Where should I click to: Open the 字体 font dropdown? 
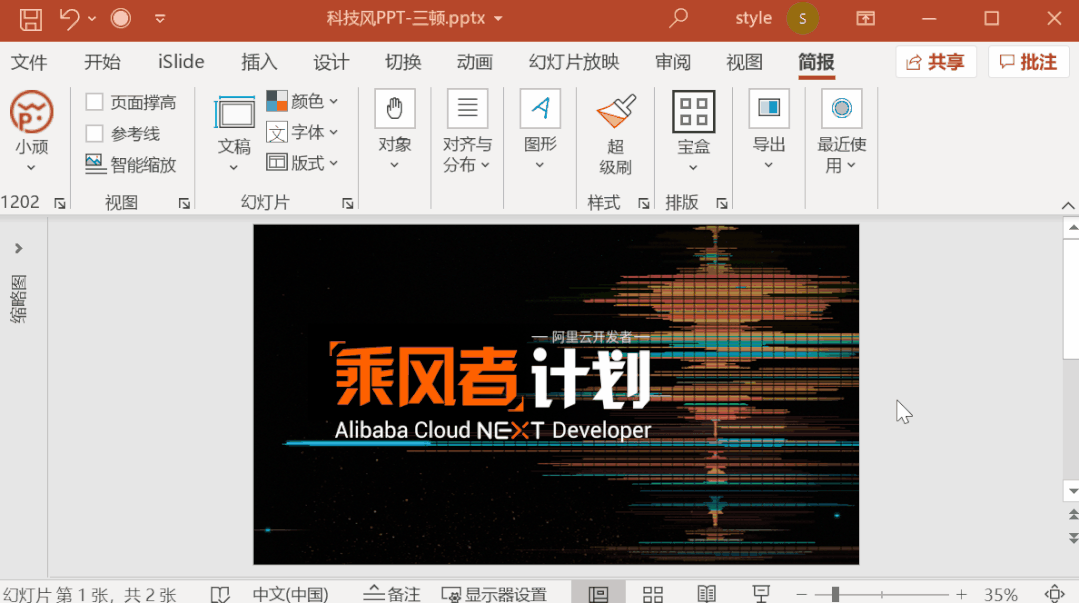point(303,131)
